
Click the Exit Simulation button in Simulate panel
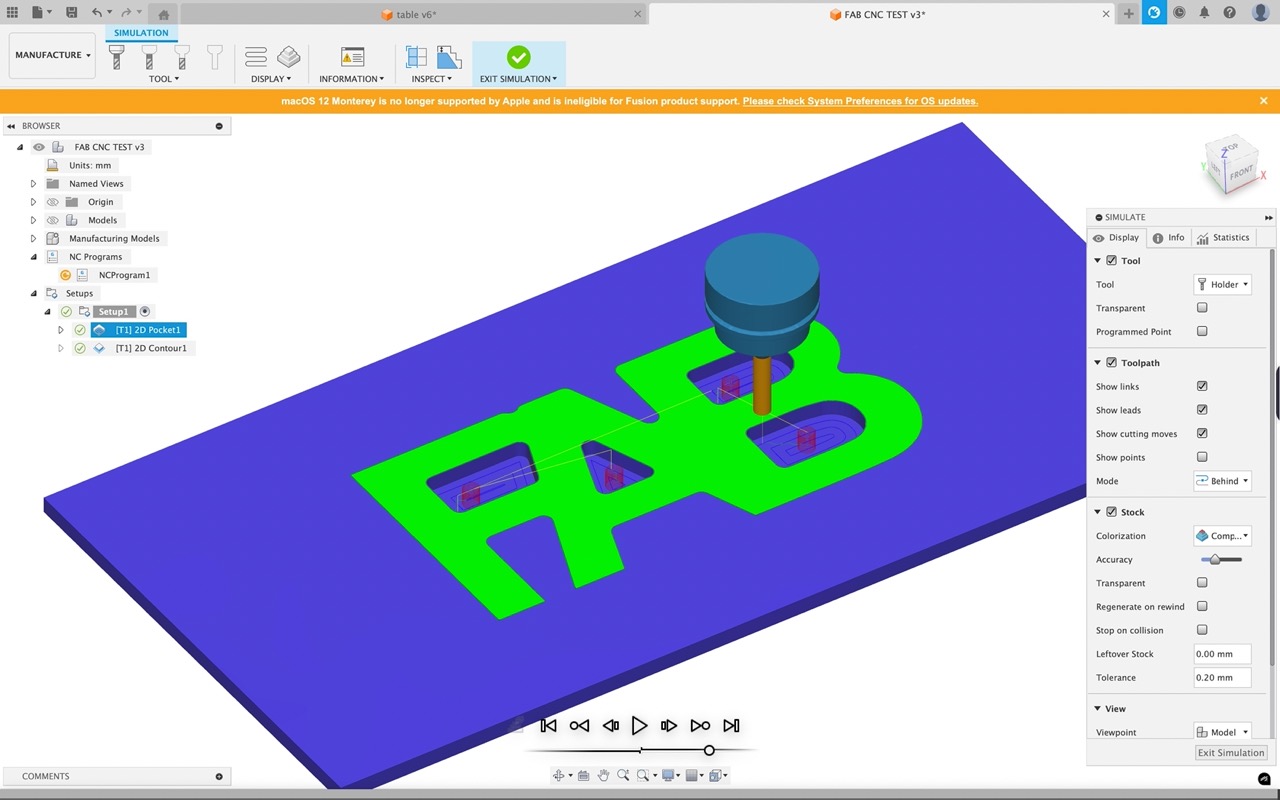(1232, 753)
